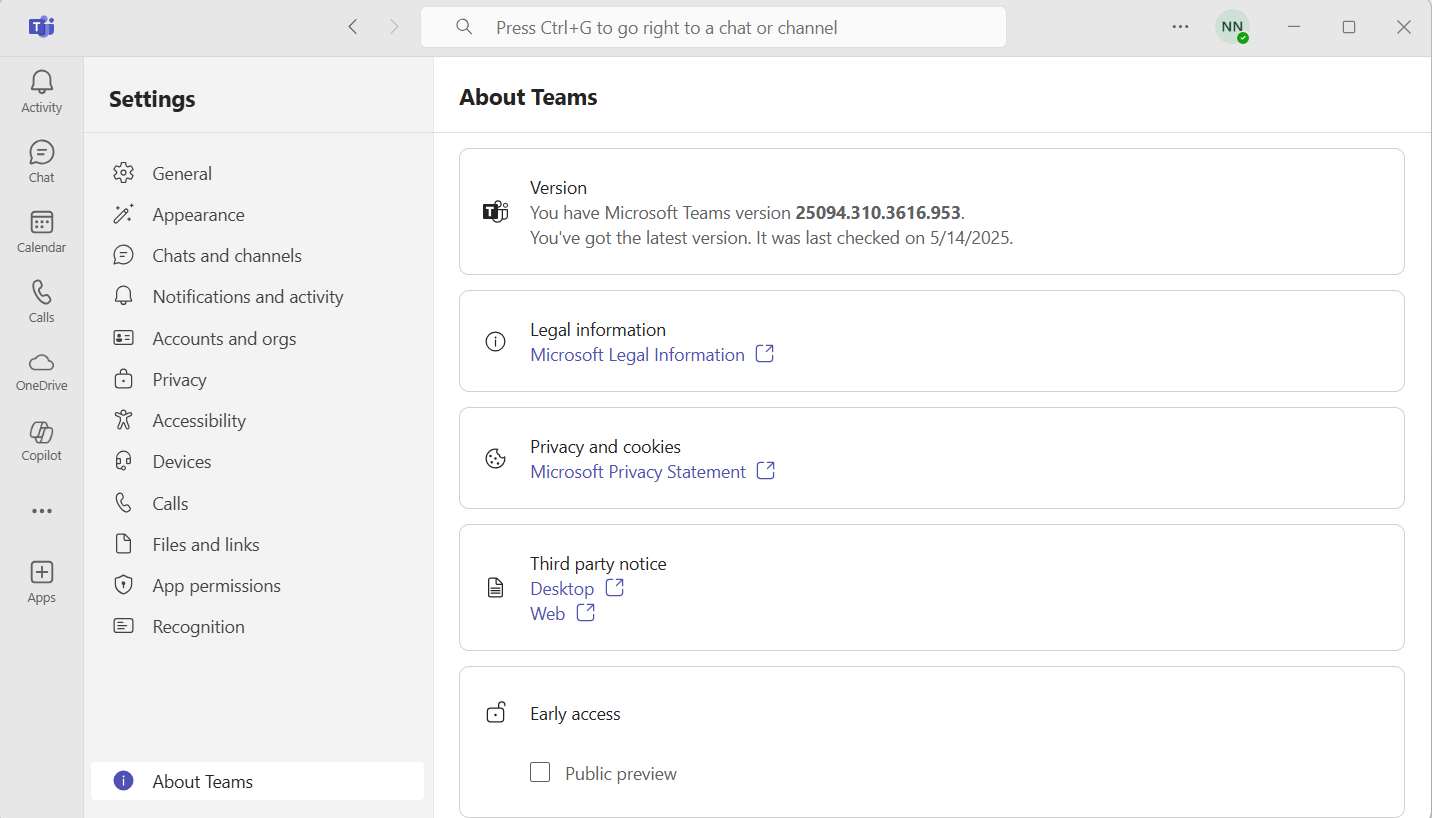Image resolution: width=1432 pixels, height=818 pixels.
Task: Open Settings and more menu in title bar
Action: coord(1181,27)
